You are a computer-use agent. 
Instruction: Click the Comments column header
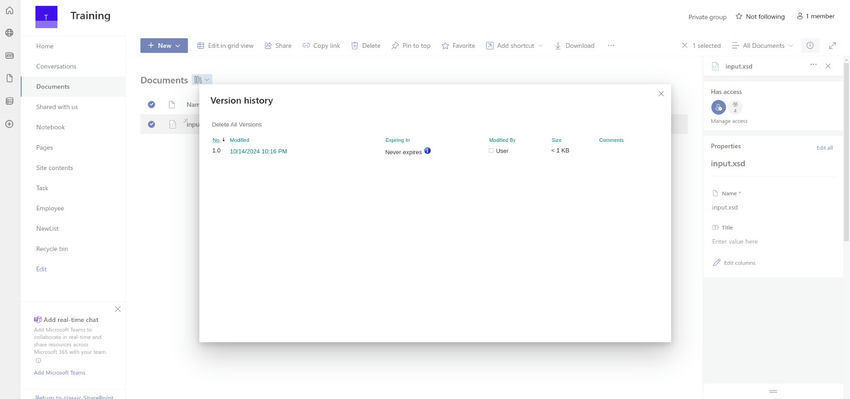click(x=611, y=140)
